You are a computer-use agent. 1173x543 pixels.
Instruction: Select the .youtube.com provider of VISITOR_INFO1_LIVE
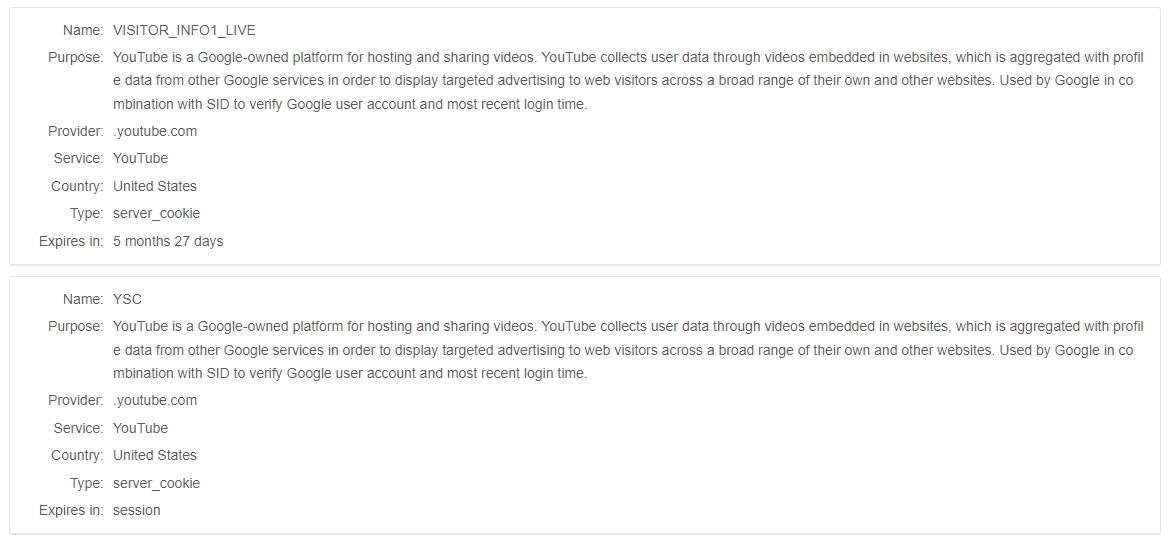[155, 131]
